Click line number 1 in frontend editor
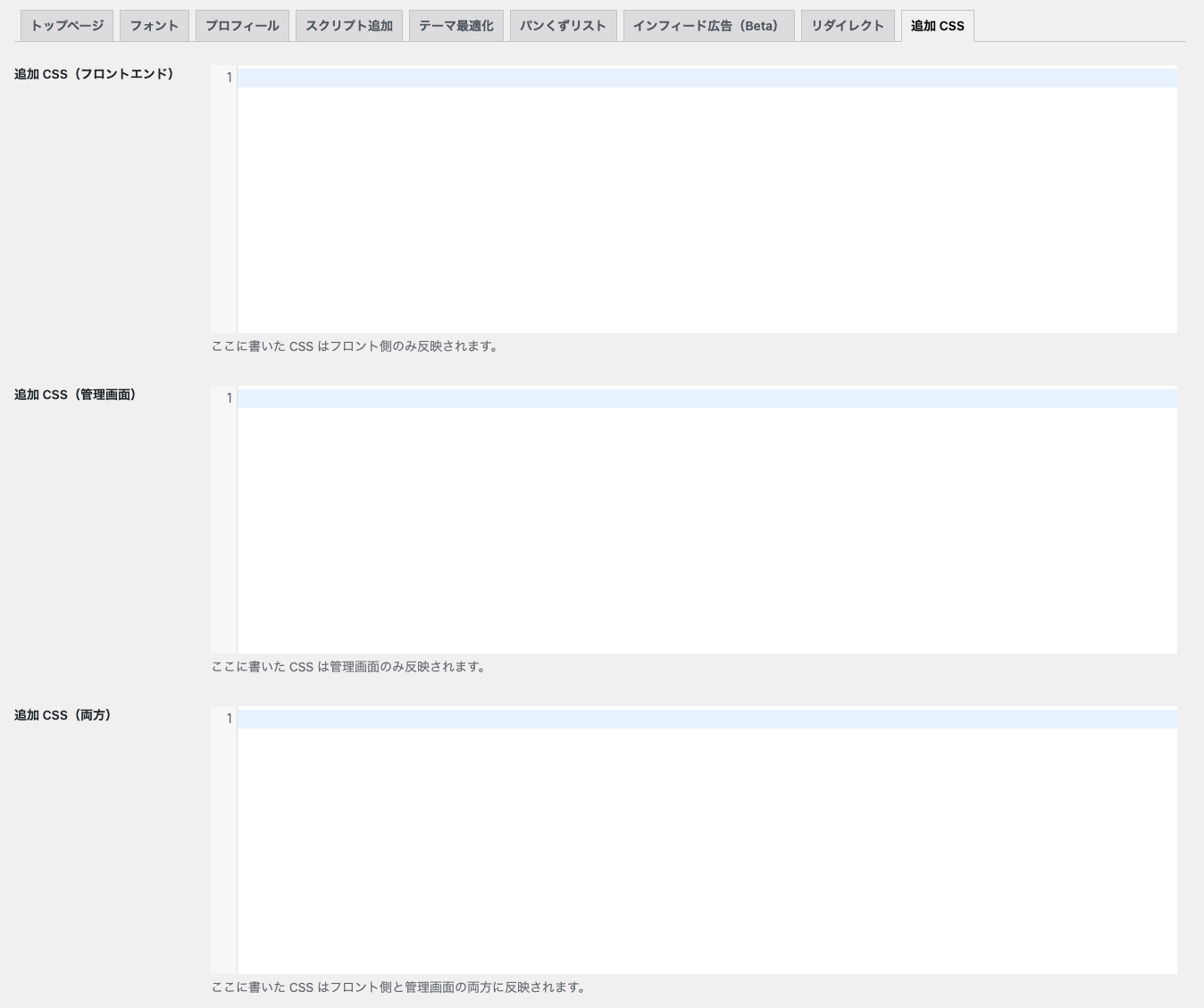 pos(229,78)
